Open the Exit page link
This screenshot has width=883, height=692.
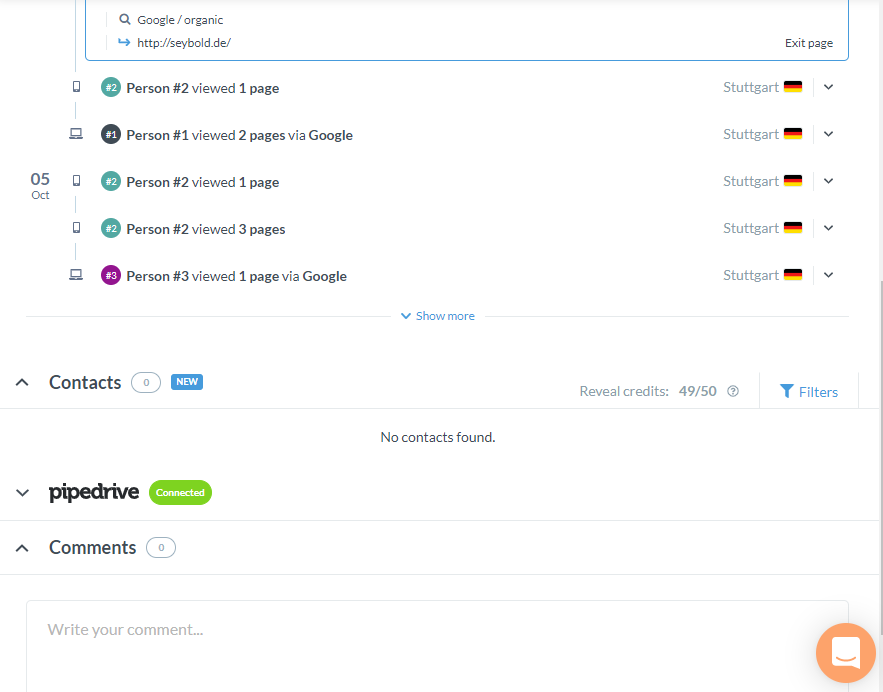808,42
